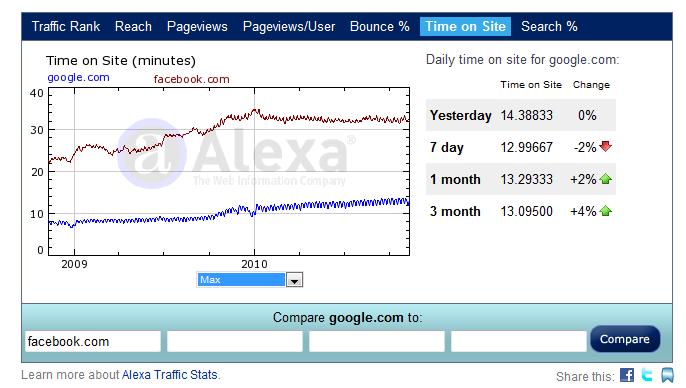Screen dimensions: 686x388
Task: Click the 3 month value 13.09500
Action: click(x=527, y=212)
